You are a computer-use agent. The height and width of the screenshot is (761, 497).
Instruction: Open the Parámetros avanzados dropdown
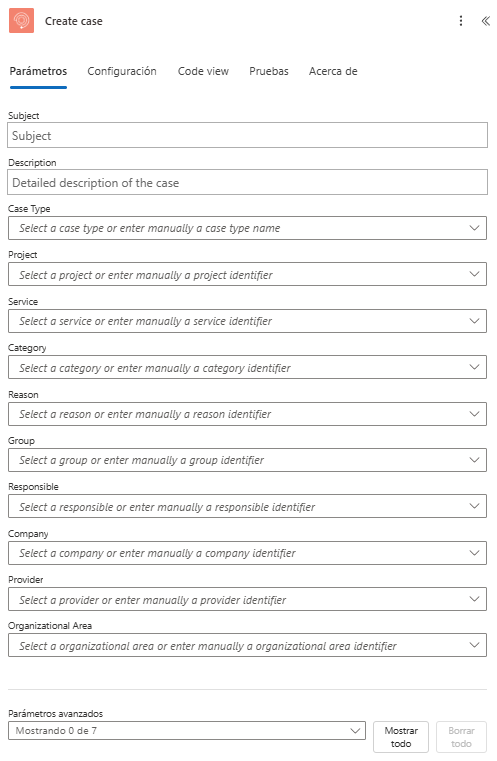click(187, 730)
